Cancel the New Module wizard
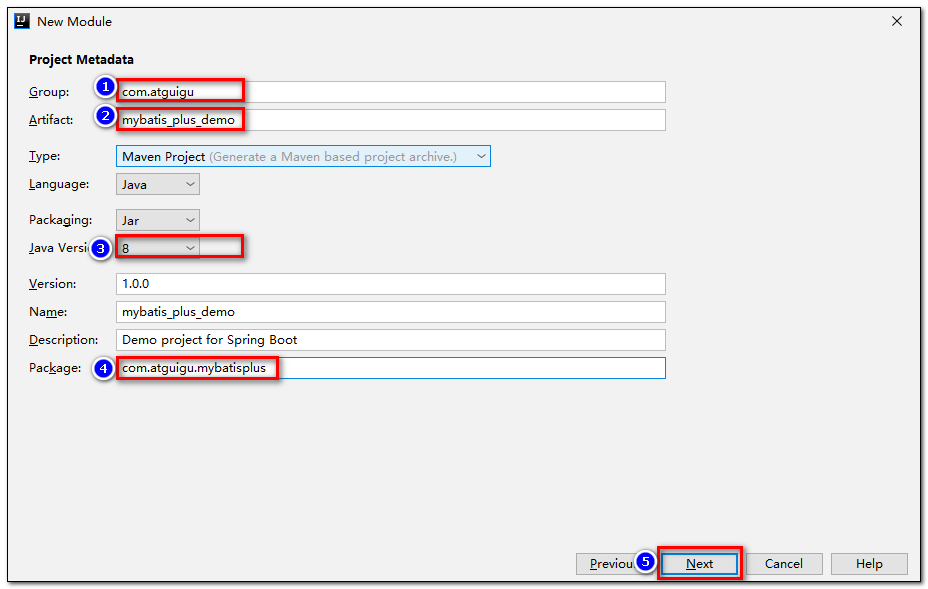Screen dimensions: 928x589 click(784, 564)
